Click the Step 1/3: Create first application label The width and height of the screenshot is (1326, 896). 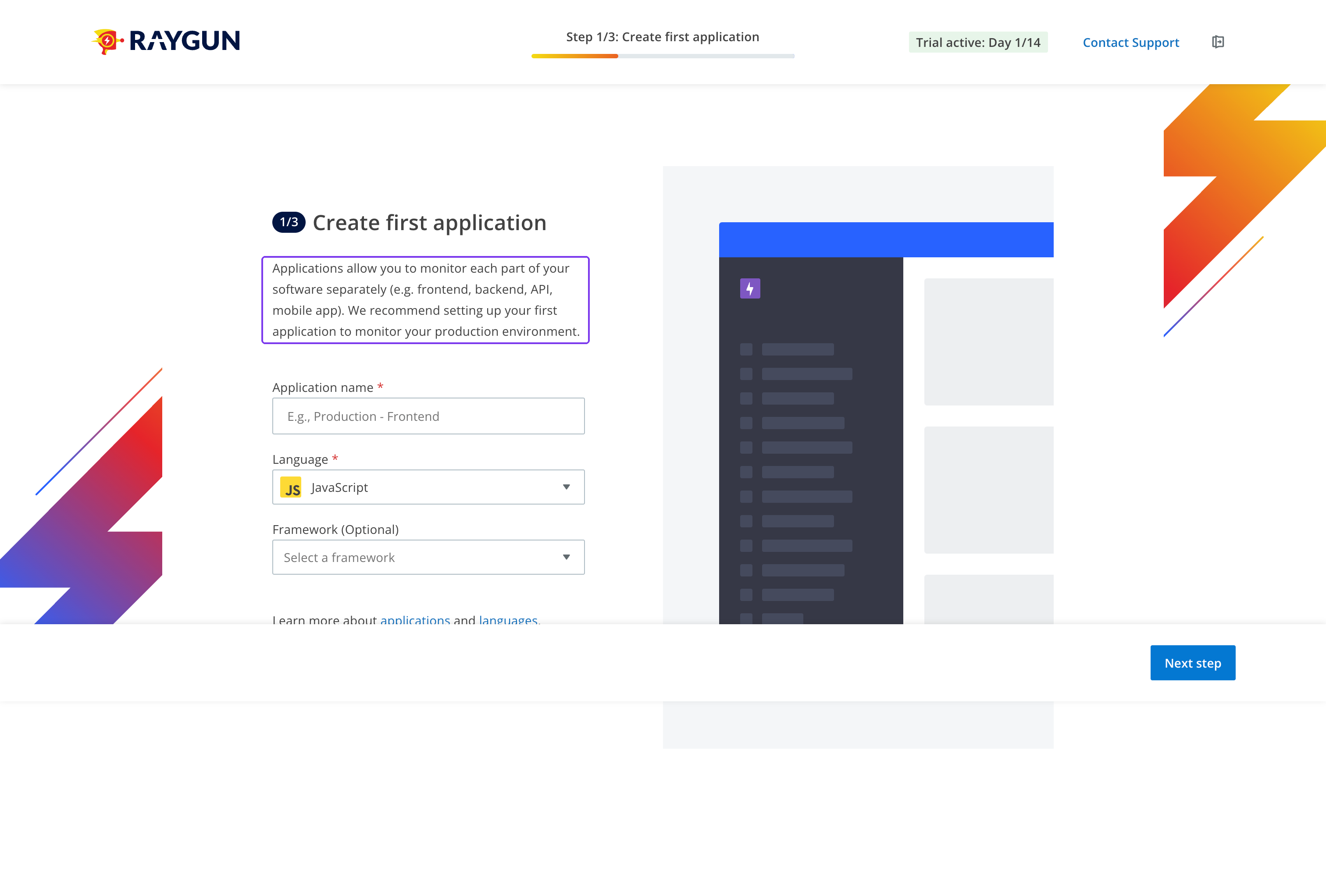663,37
